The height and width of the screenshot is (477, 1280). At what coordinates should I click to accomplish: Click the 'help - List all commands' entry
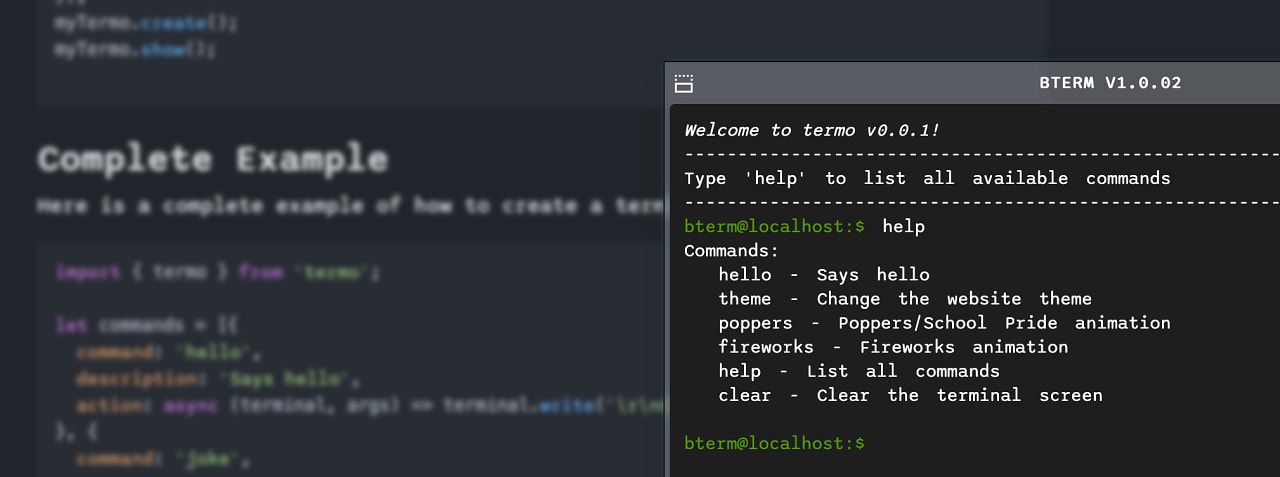[x=859, y=371]
